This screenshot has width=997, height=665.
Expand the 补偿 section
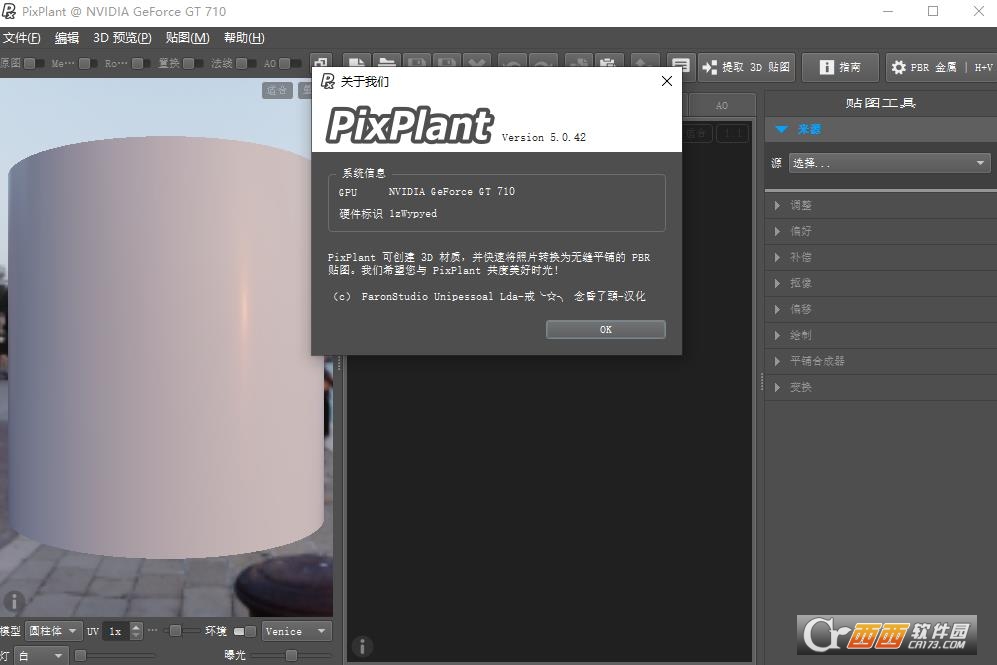[x=881, y=257]
